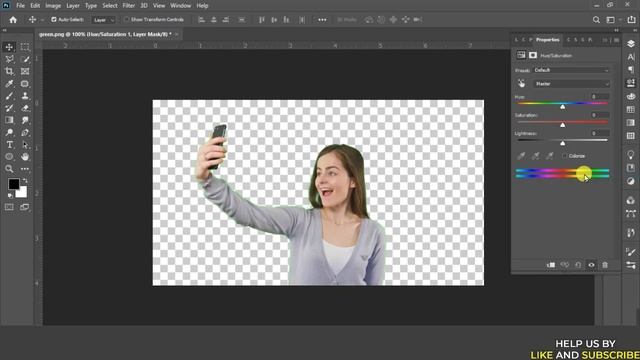Click the Hue value input field

[599, 97]
